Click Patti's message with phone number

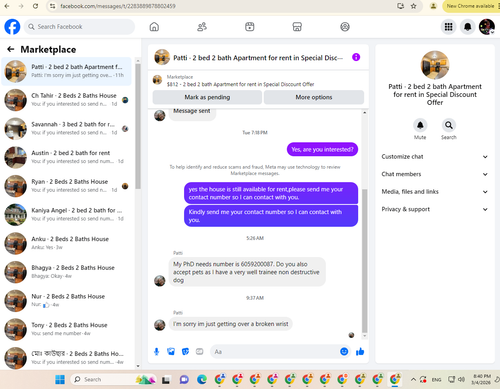tap(247, 272)
